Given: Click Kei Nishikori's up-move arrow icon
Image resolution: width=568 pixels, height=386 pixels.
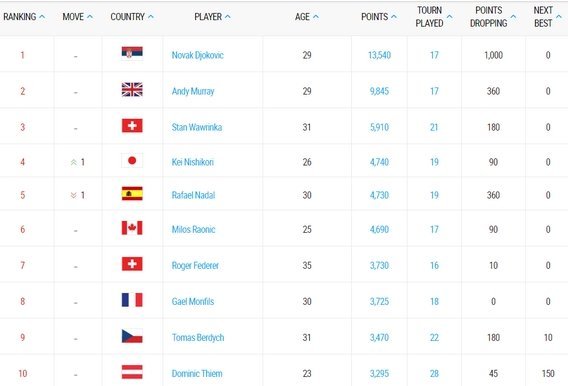Looking at the screenshot, I should [74, 162].
